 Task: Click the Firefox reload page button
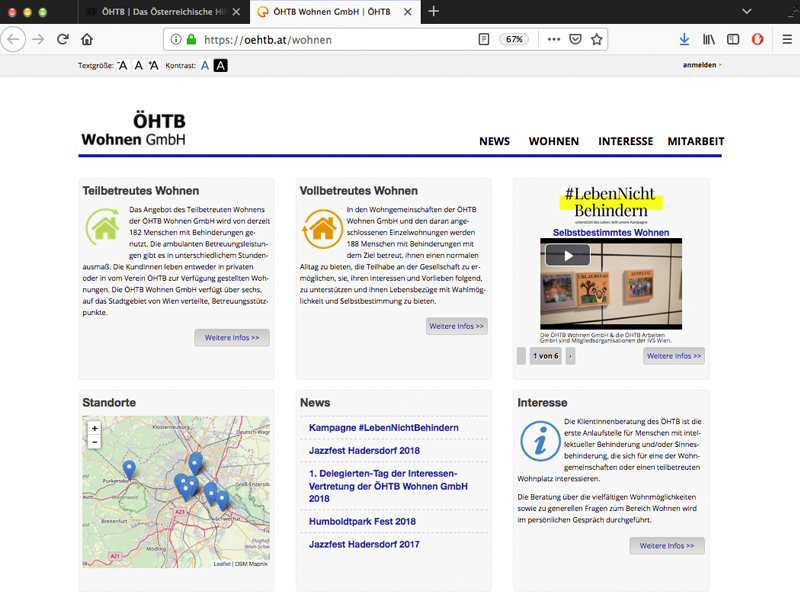point(62,39)
